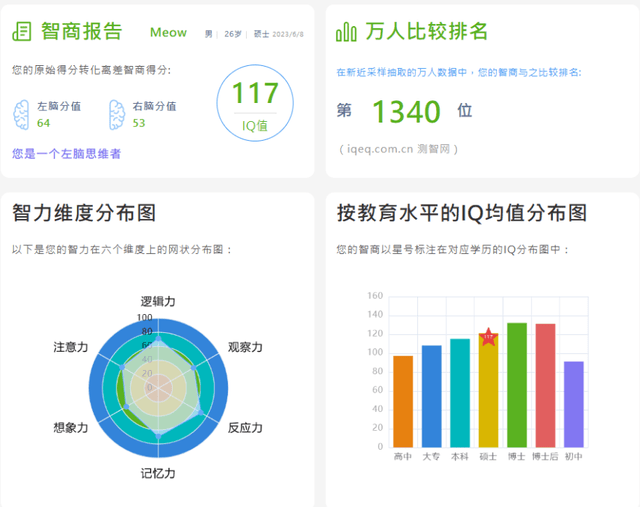Viewport: 640px width, 507px height.
Task: Click the 注意力 radar axis label
Action: [x=71, y=347]
